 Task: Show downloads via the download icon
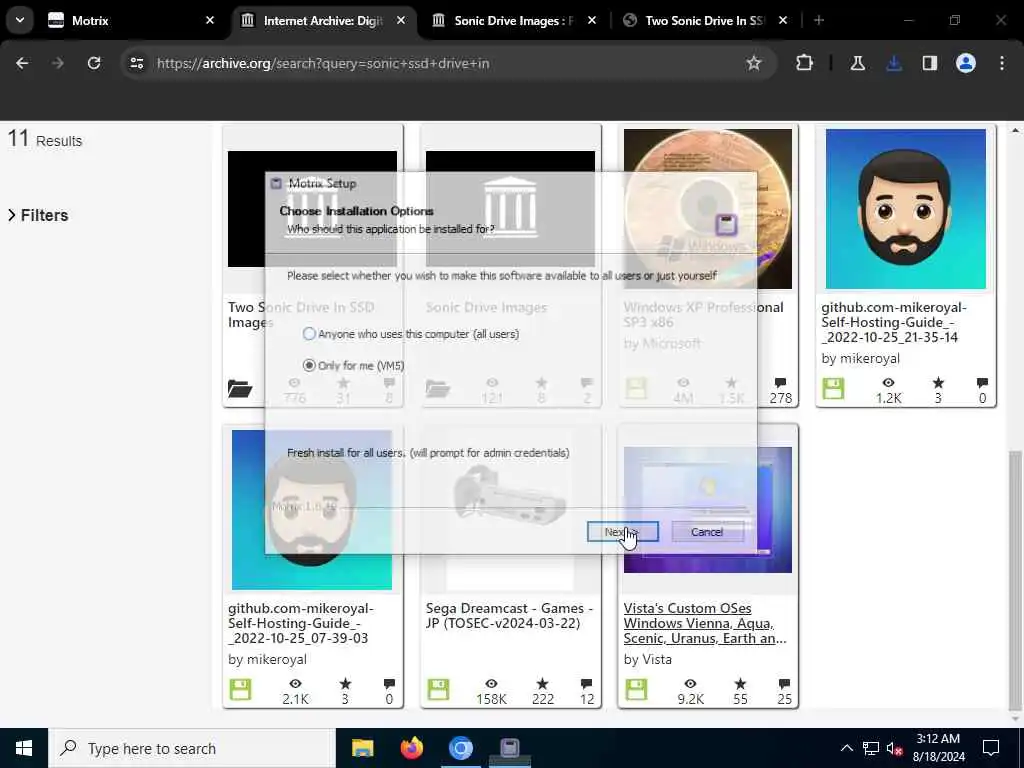click(x=894, y=63)
